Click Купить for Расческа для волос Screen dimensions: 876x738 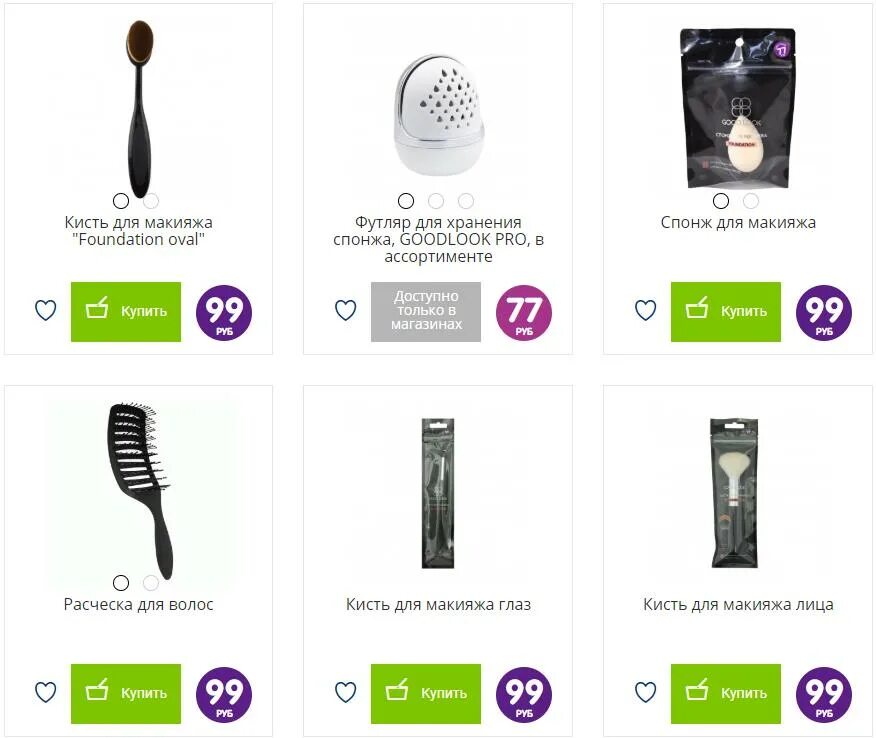(x=126, y=694)
